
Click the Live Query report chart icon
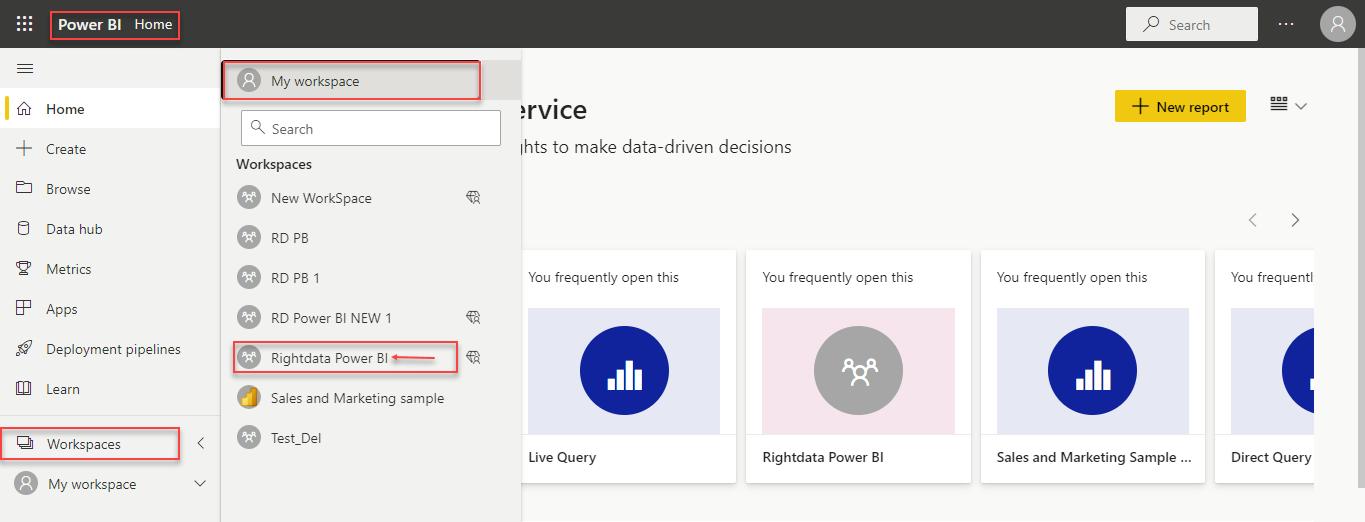624,371
